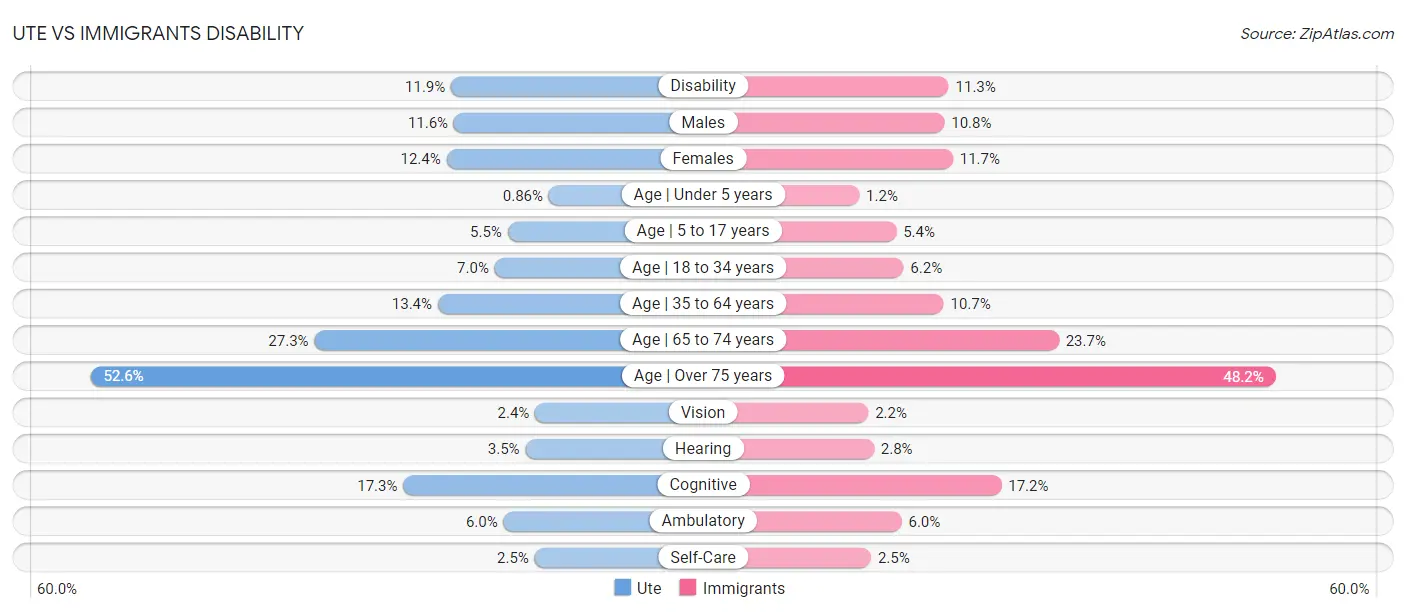Click the blue Ute legend swatch

[622, 588]
